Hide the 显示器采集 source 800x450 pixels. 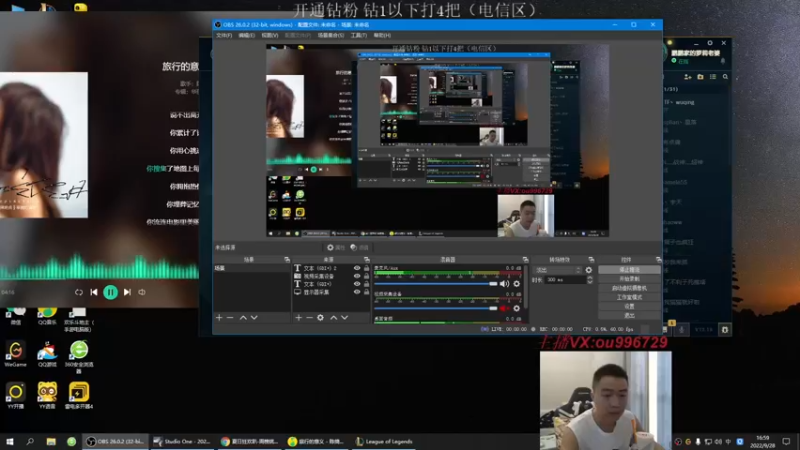tap(357, 292)
